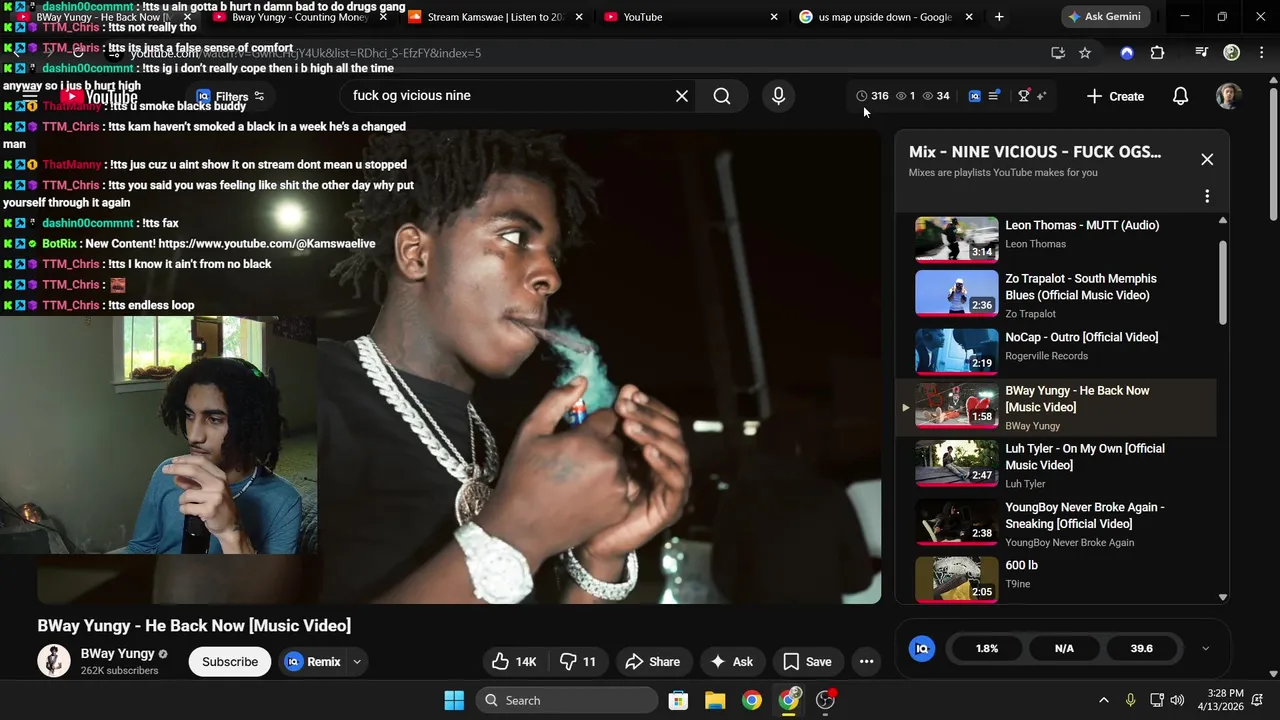The width and height of the screenshot is (1280, 720).
Task: Close the plain YouTube tab
Action: (x=774, y=17)
